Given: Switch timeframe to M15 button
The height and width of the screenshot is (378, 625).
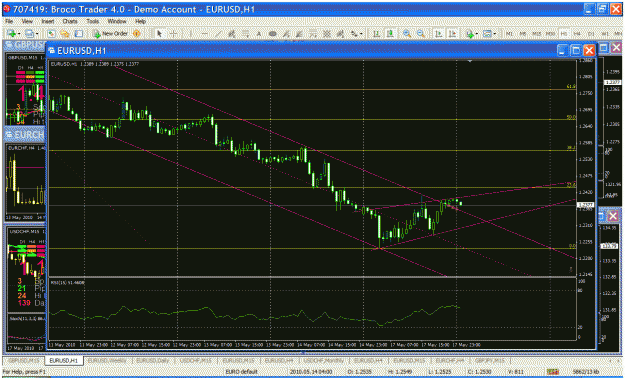Looking at the screenshot, I should tap(537, 34).
